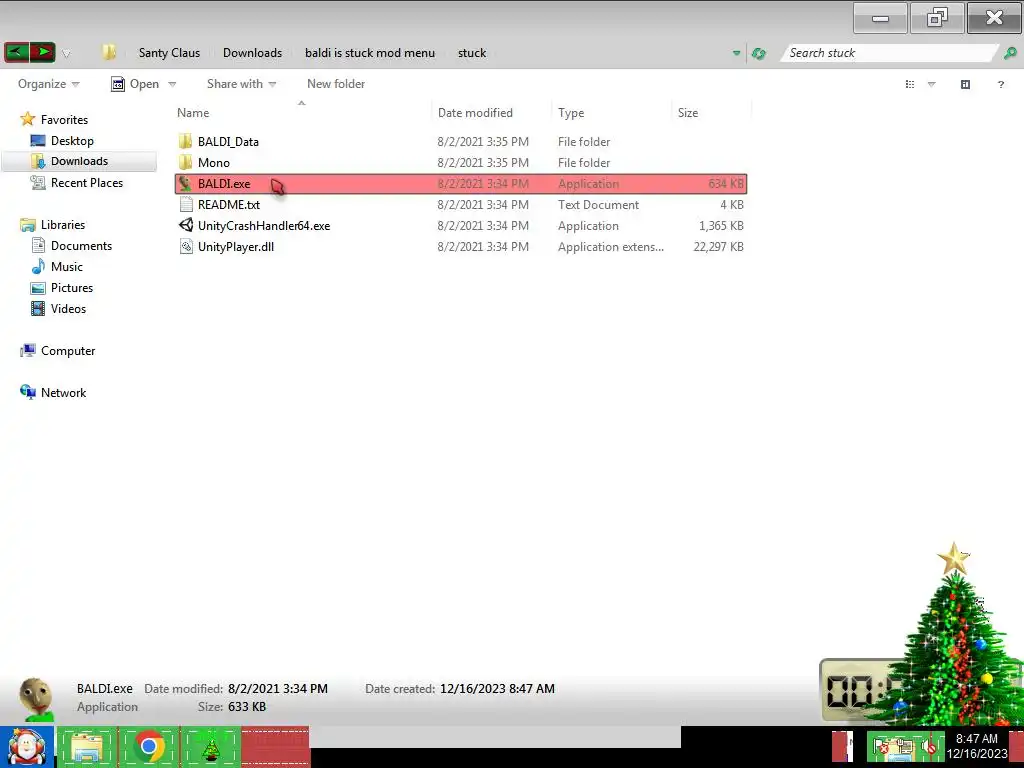1024x768 pixels.
Task: Sort by the Type column header
Action: [571, 112]
